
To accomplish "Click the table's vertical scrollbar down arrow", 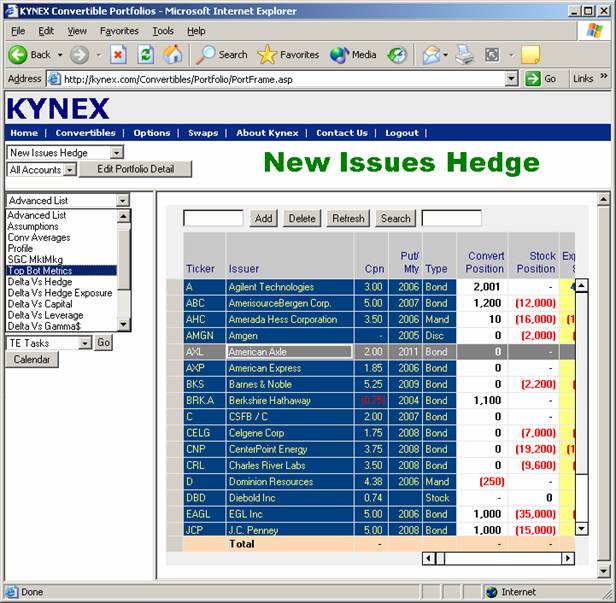I will [582, 528].
